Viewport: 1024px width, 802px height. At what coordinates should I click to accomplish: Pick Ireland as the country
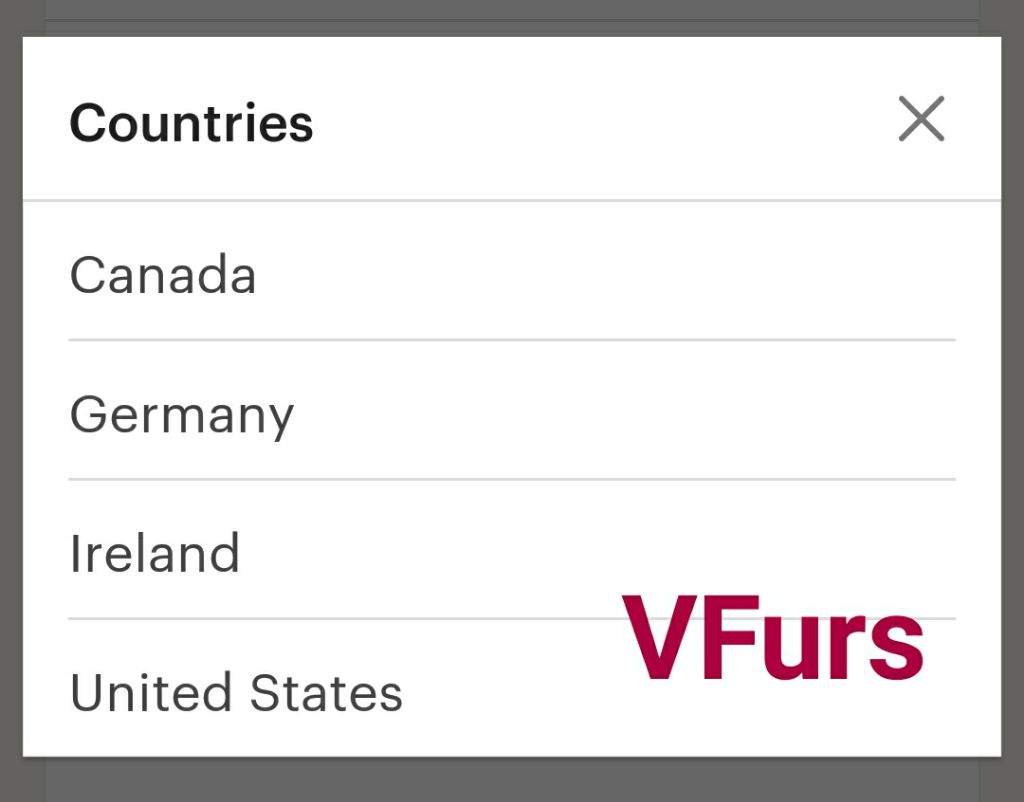(155, 553)
